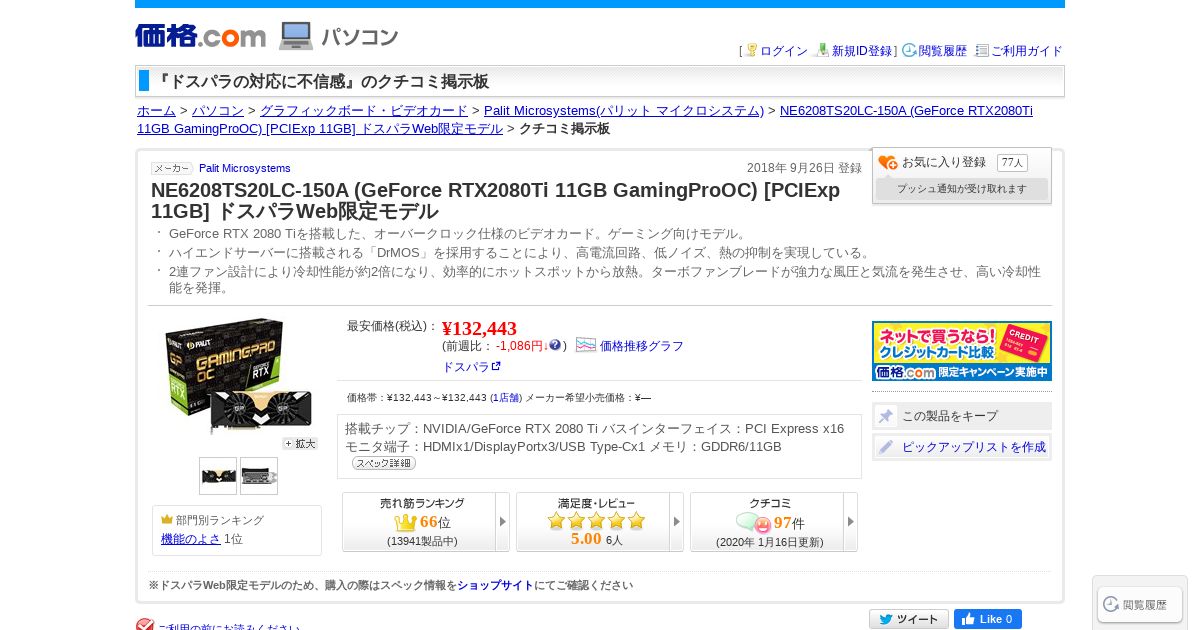The image size is (1200, 630).
Task: Click the Facebook Like button
Action: [x=988, y=619]
